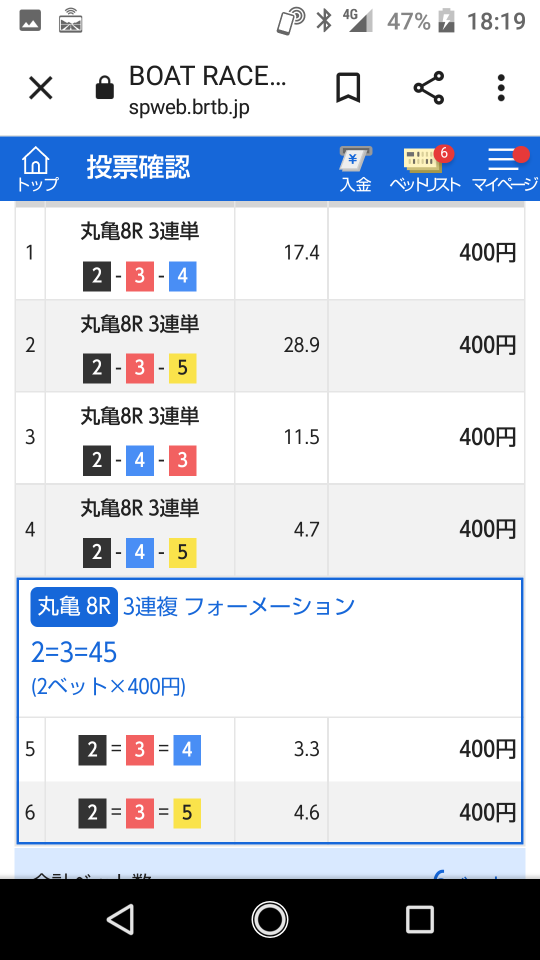
Task: Tap the 3連複 フォーメーション heading
Action: pos(239,607)
